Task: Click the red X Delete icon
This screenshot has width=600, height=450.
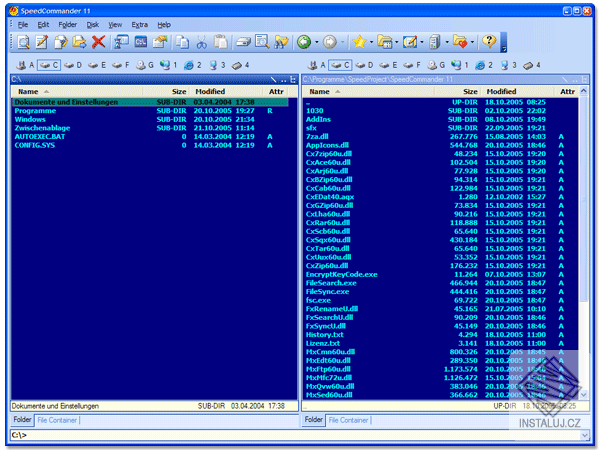Action: coord(98,42)
